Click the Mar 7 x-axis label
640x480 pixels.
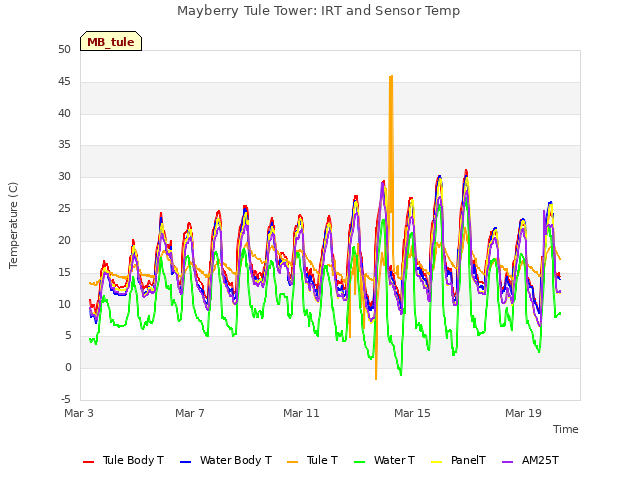[190, 413]
